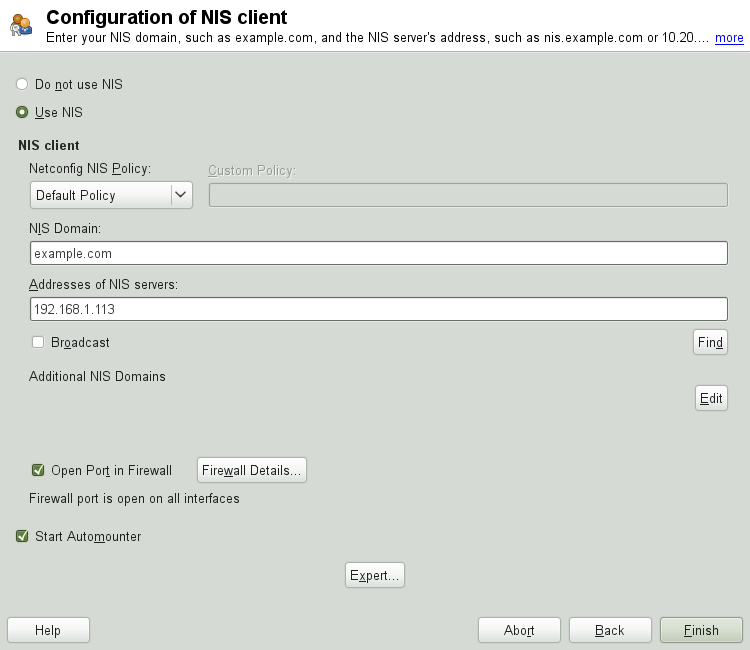Follow the 'more' link in the header
750x650 pixels.
729,38
